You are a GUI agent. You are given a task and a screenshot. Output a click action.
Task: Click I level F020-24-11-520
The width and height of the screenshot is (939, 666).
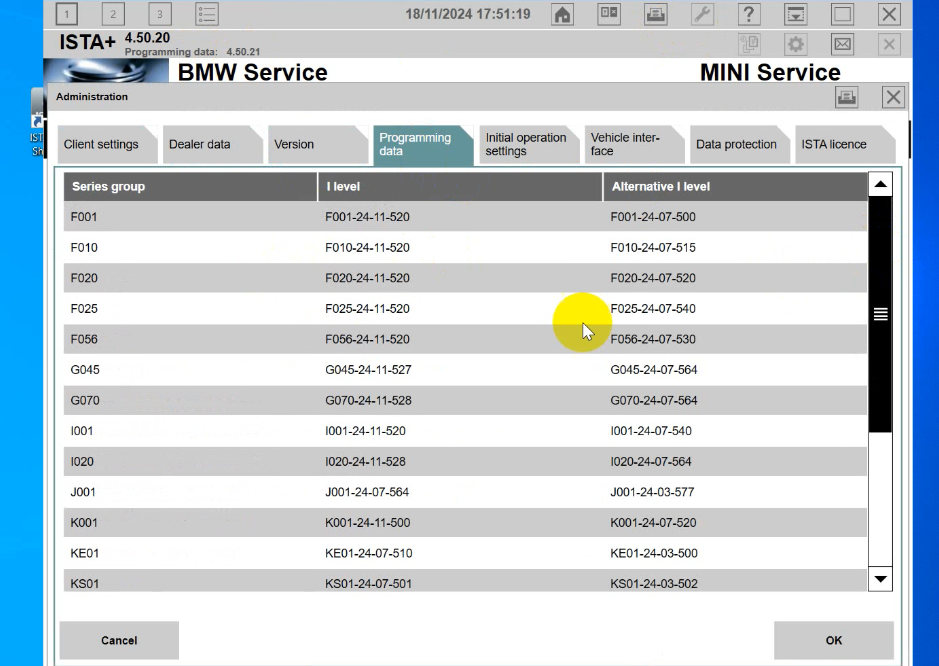(x=367, y=278)
